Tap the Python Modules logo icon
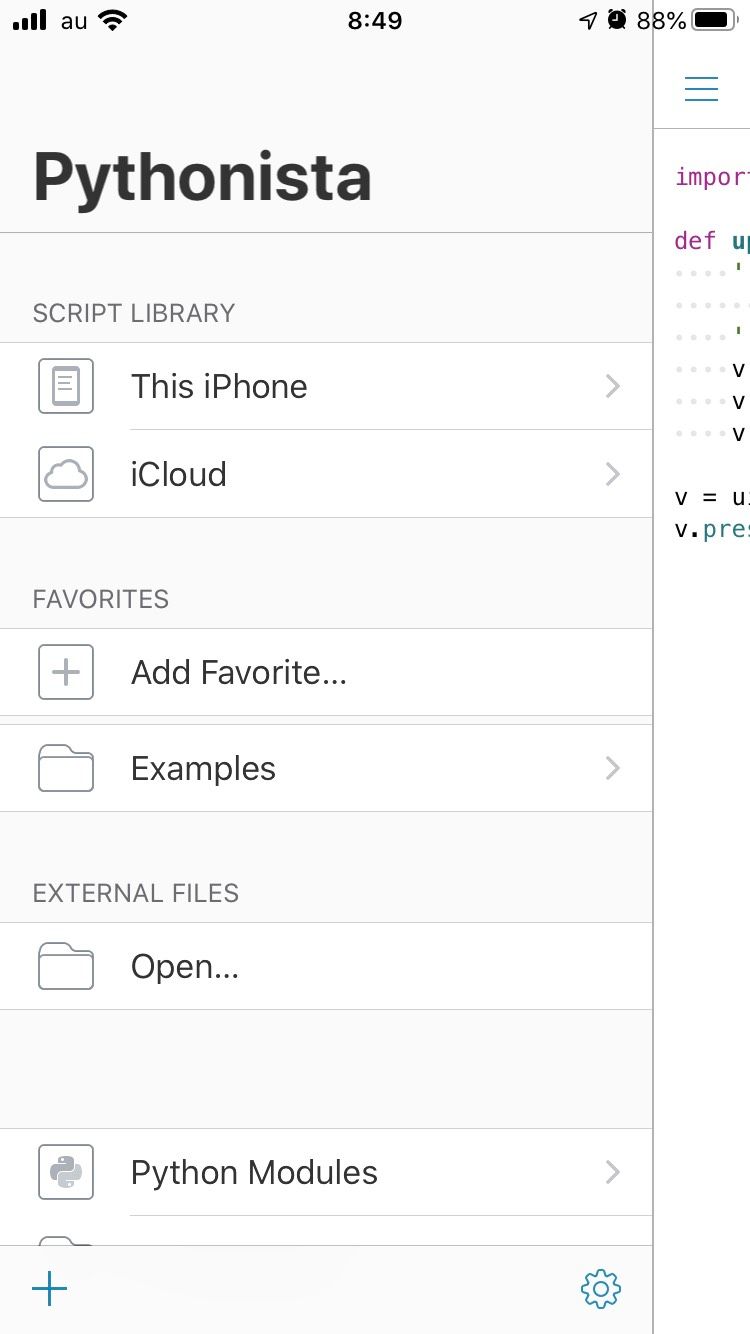 click(66, 1172)
